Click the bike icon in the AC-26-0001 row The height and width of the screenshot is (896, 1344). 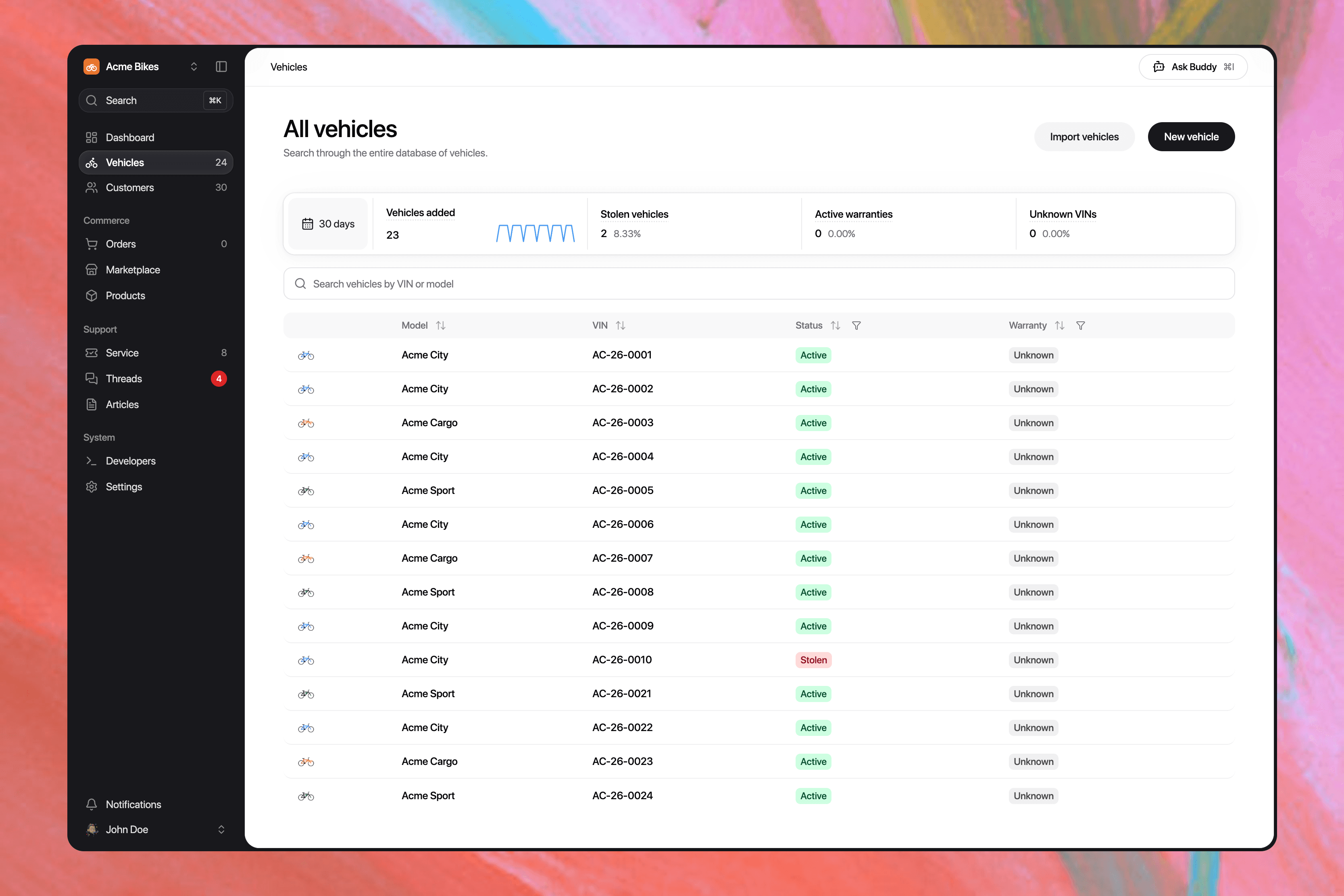306,355
